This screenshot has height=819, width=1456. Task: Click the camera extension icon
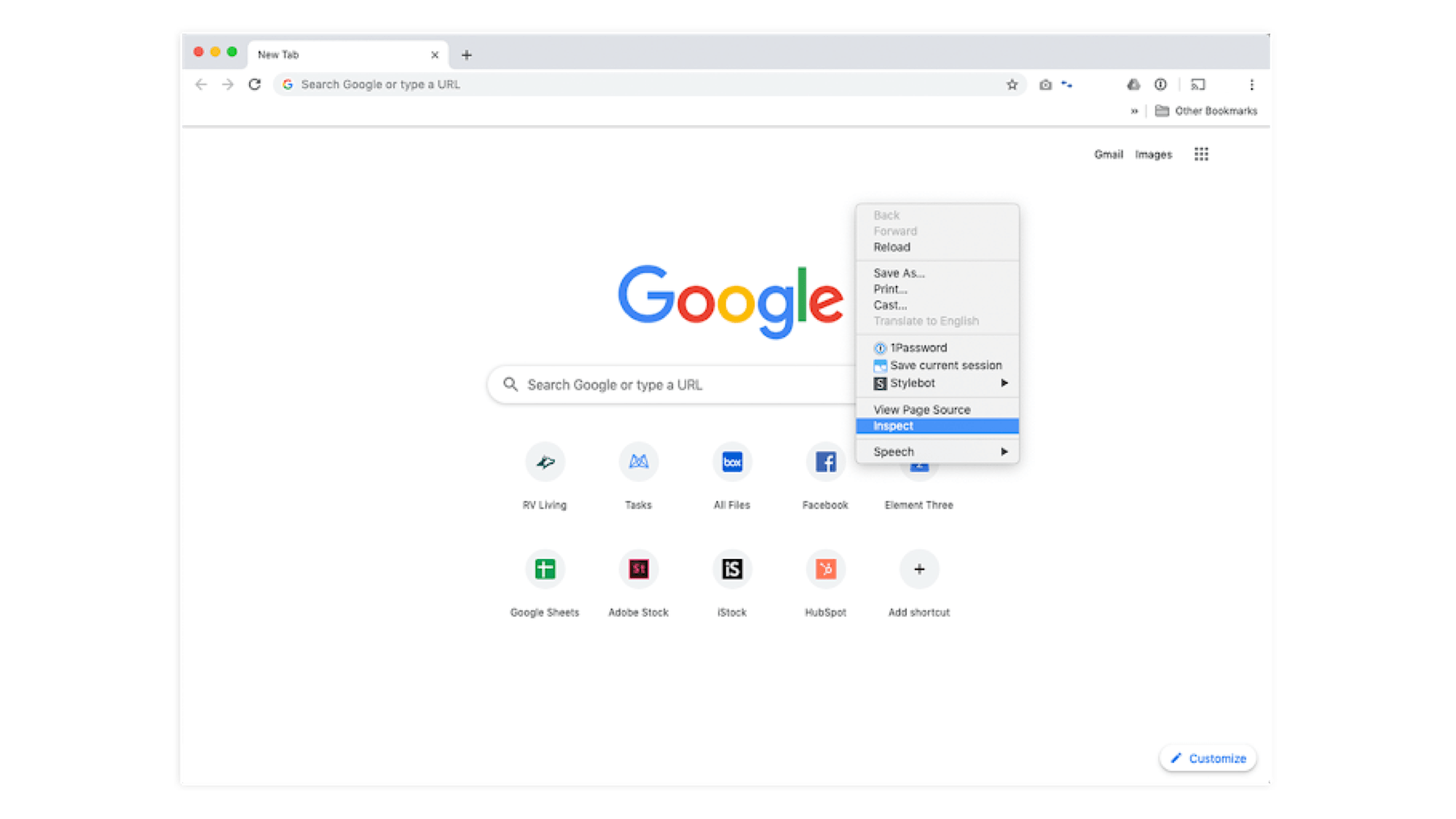pyautogui.click(x=1045, y=84)
